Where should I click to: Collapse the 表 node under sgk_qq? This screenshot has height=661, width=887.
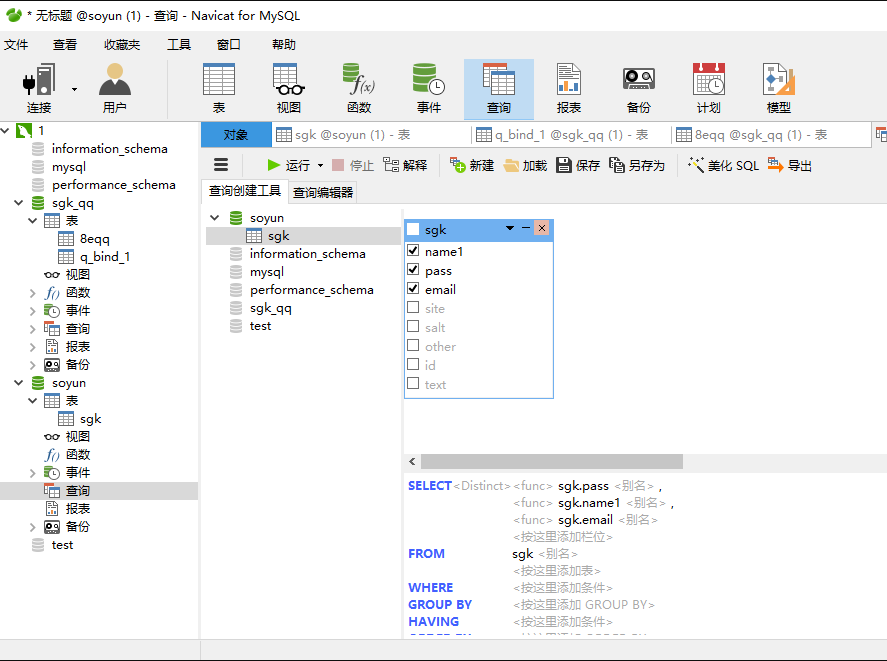click(32, 221)
